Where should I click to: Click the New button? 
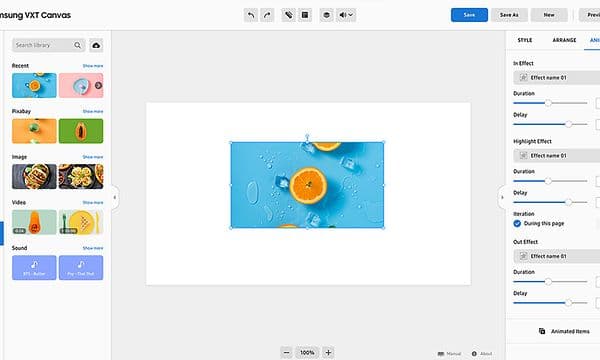pyautogui.click(x=549, y=15)
